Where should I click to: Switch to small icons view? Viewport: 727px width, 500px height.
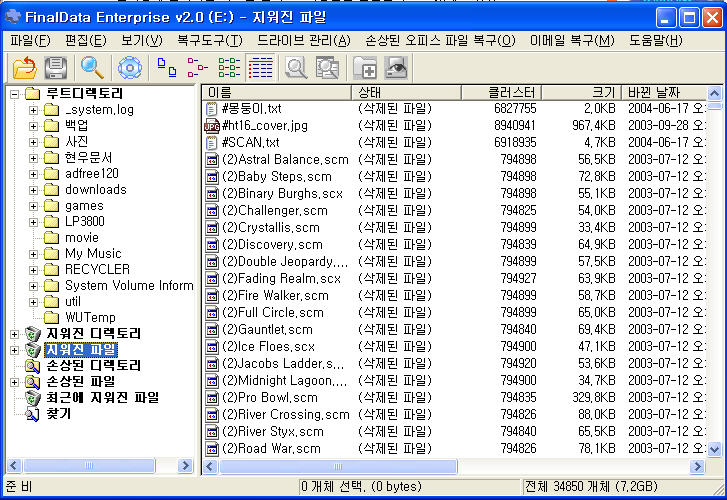pyautogui.click(x=198, y=68)
